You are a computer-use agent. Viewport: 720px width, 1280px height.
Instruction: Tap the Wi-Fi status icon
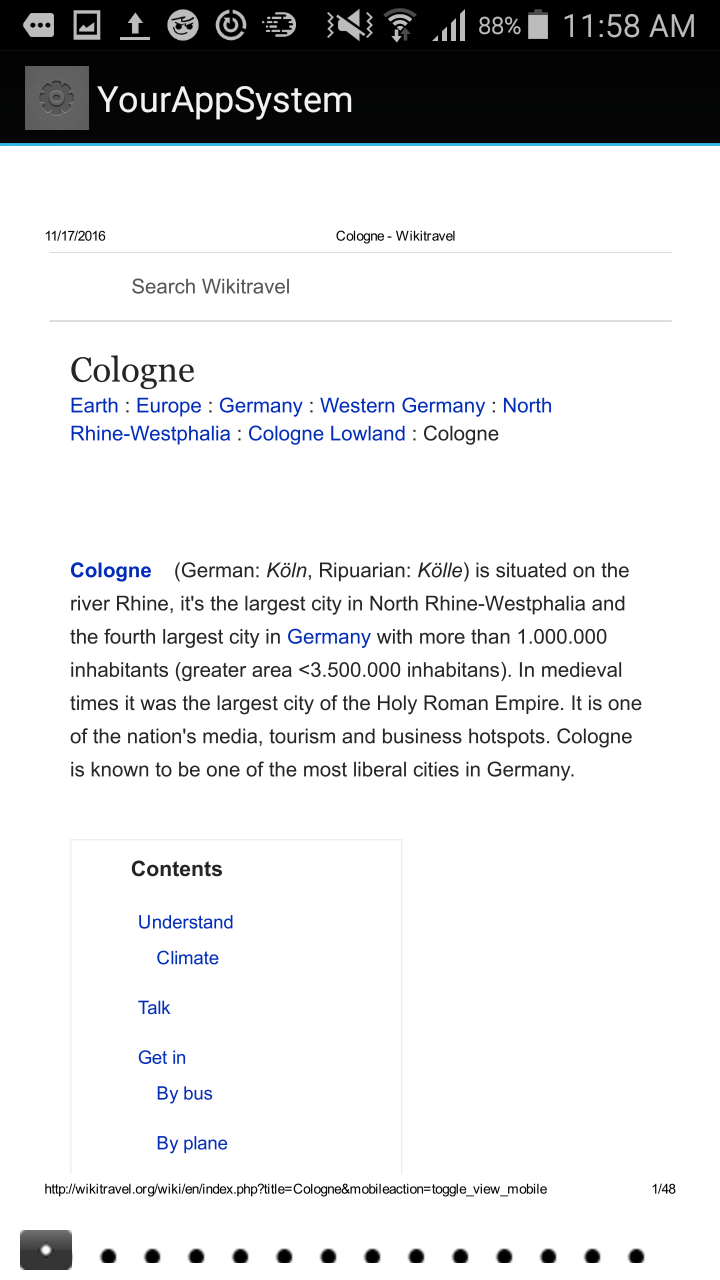coord(399,25)
